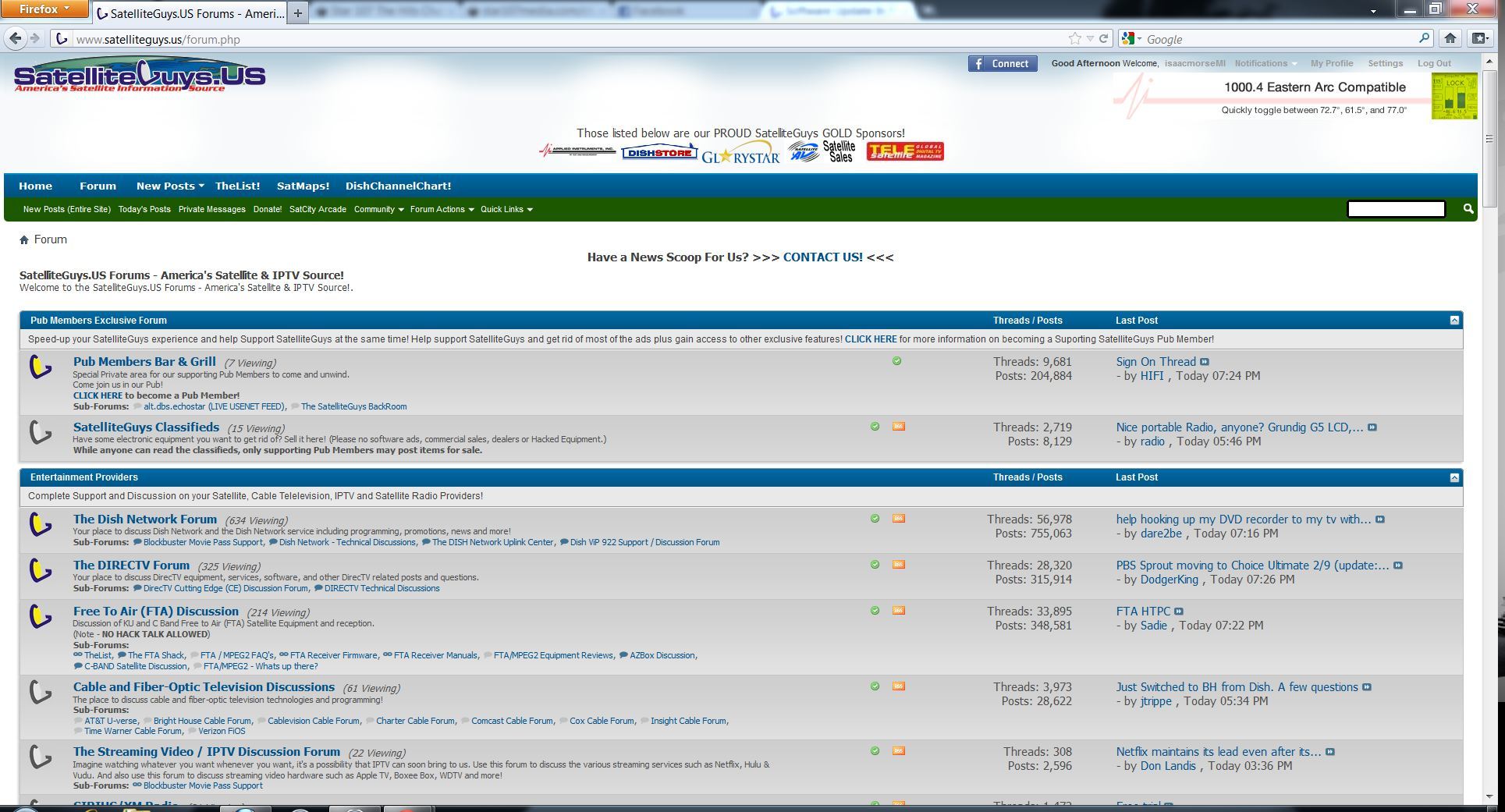Screen dimensions: 1505x812
Task: Open the Firefox bookmarks menu icon
Action: point(1479,38)
